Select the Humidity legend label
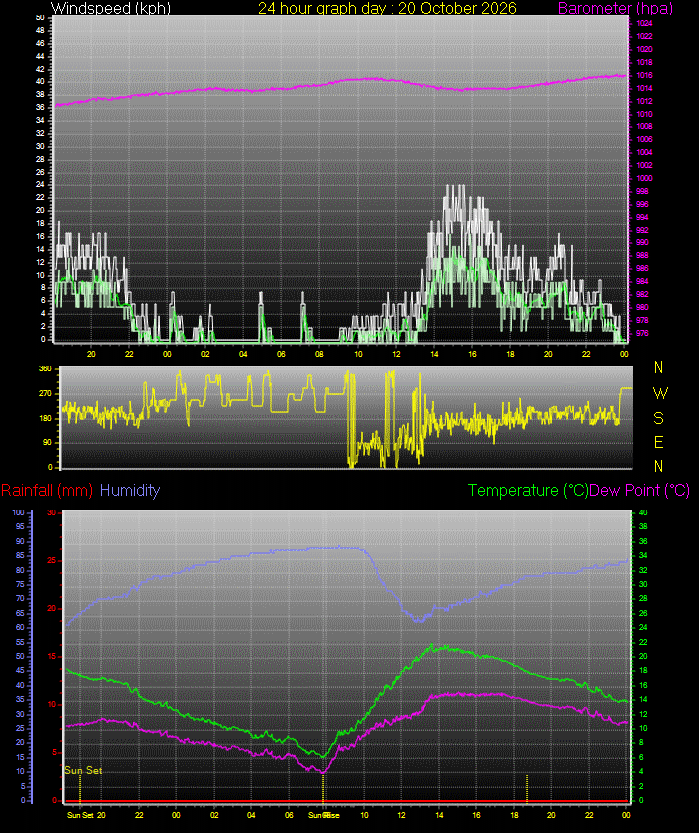The height and width of the screenshot is (833, 699). point(130,490)
